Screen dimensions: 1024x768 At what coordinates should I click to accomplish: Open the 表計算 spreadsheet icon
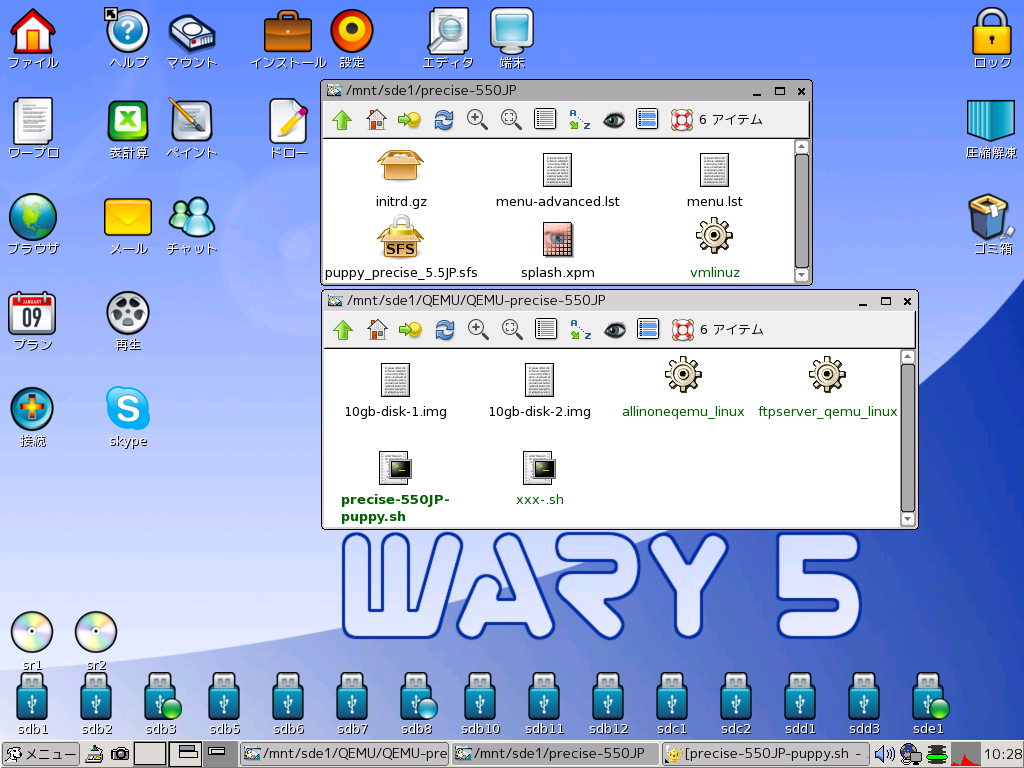click(x=128, y=129)
